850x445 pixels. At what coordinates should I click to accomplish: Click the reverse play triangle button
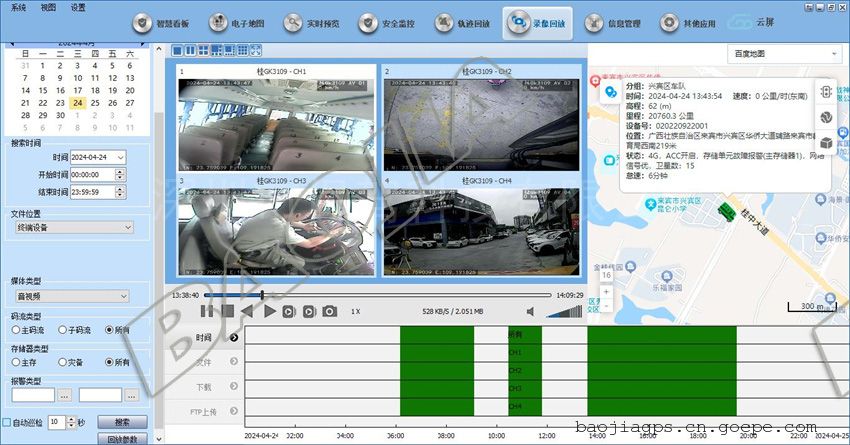pos(247,311)
